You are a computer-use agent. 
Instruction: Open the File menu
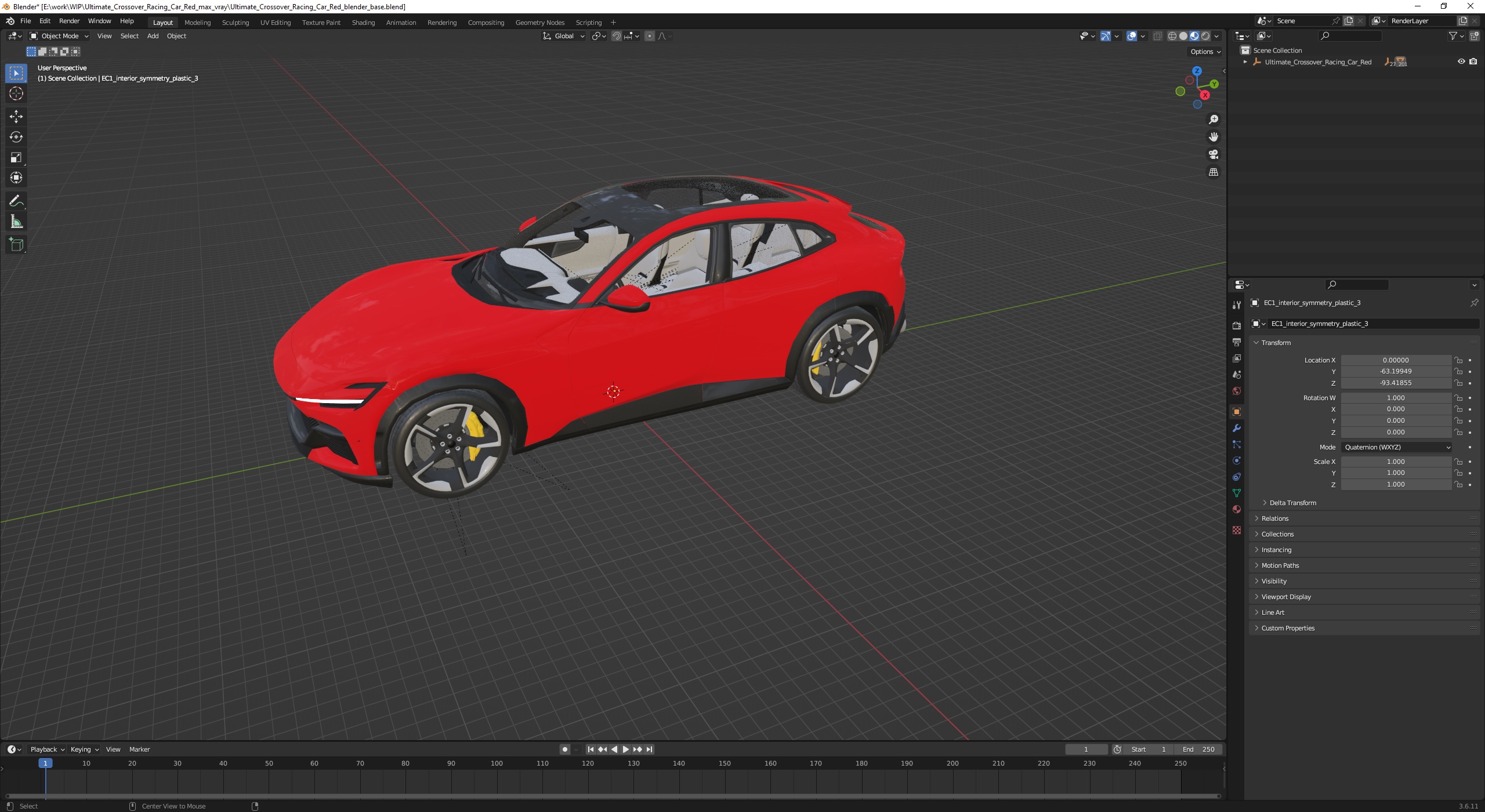26,21
